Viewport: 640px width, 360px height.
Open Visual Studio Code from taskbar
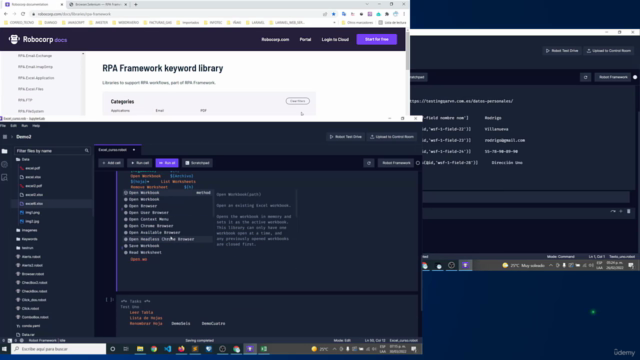click(x=168, y=349)
